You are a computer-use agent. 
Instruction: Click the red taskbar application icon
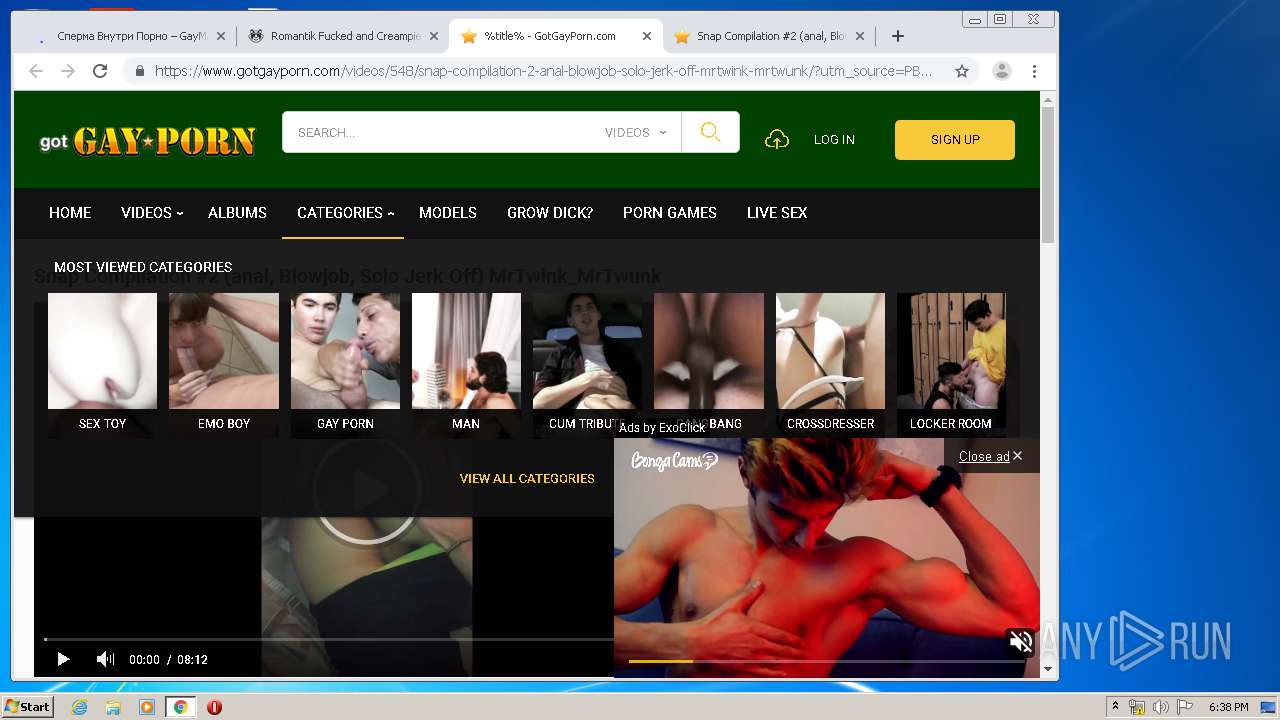point(214,707)
